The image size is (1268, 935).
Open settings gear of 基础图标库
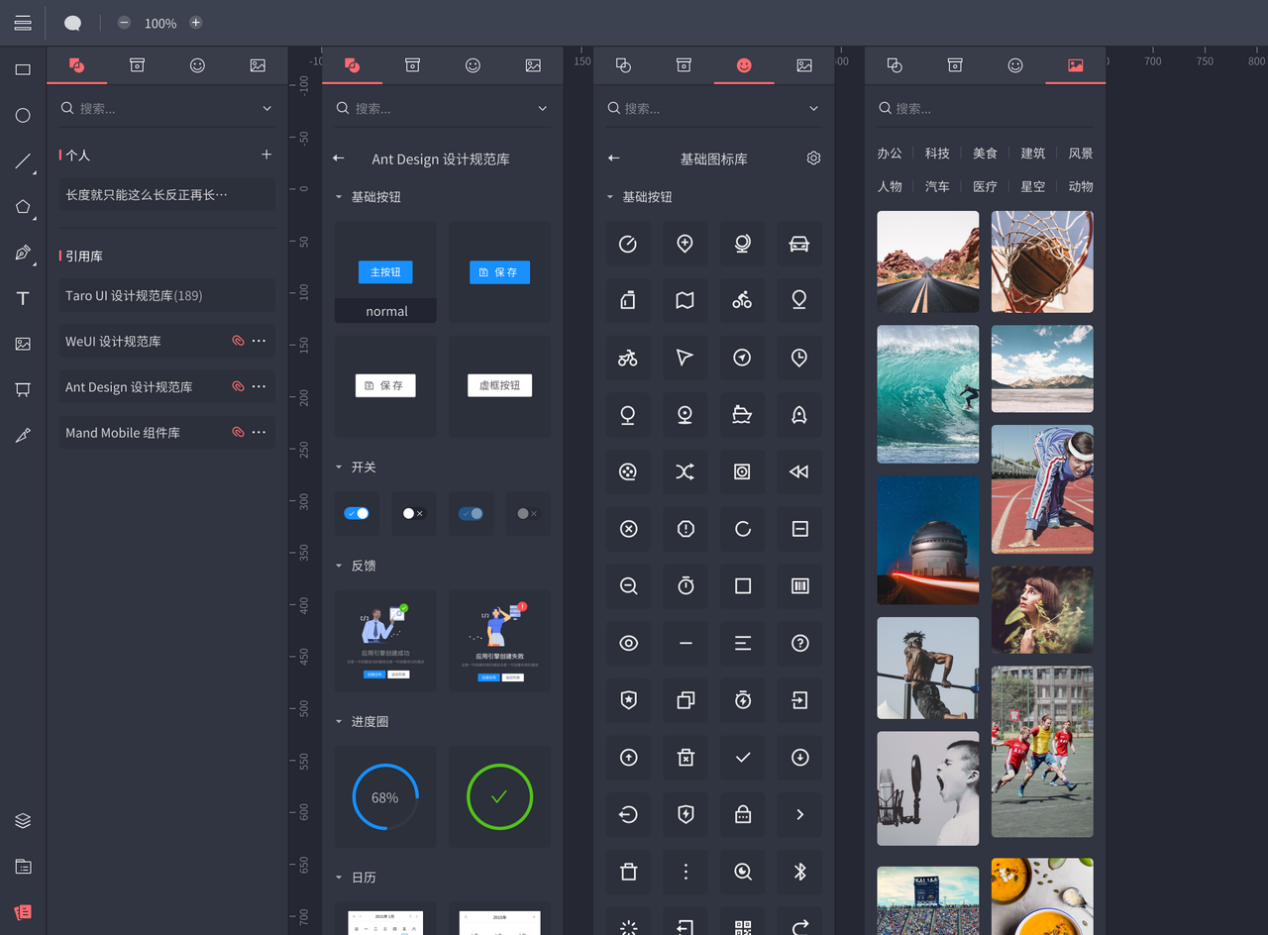[x=814, y=158]
